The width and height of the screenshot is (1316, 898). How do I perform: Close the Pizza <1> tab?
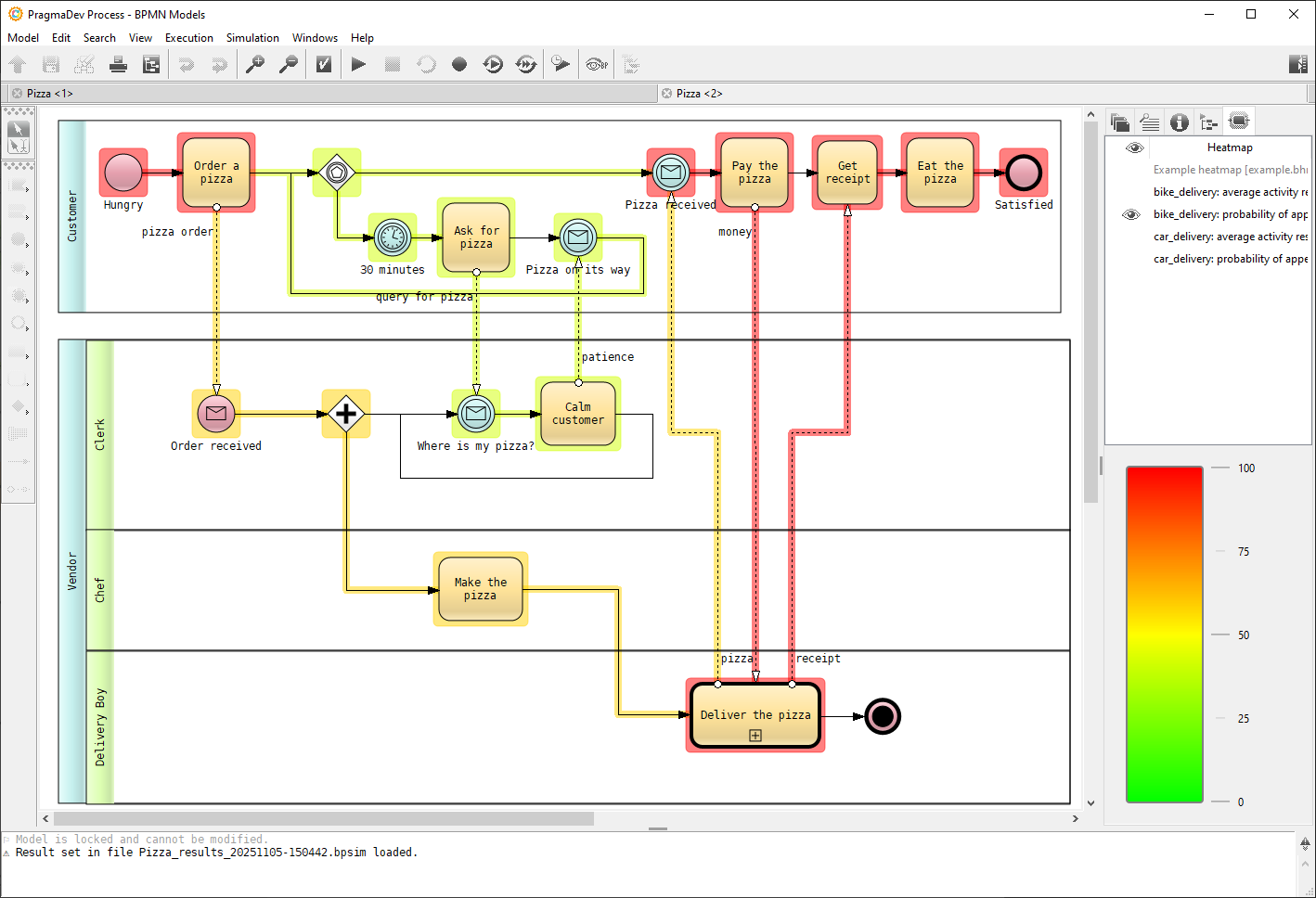coord(17,94)
